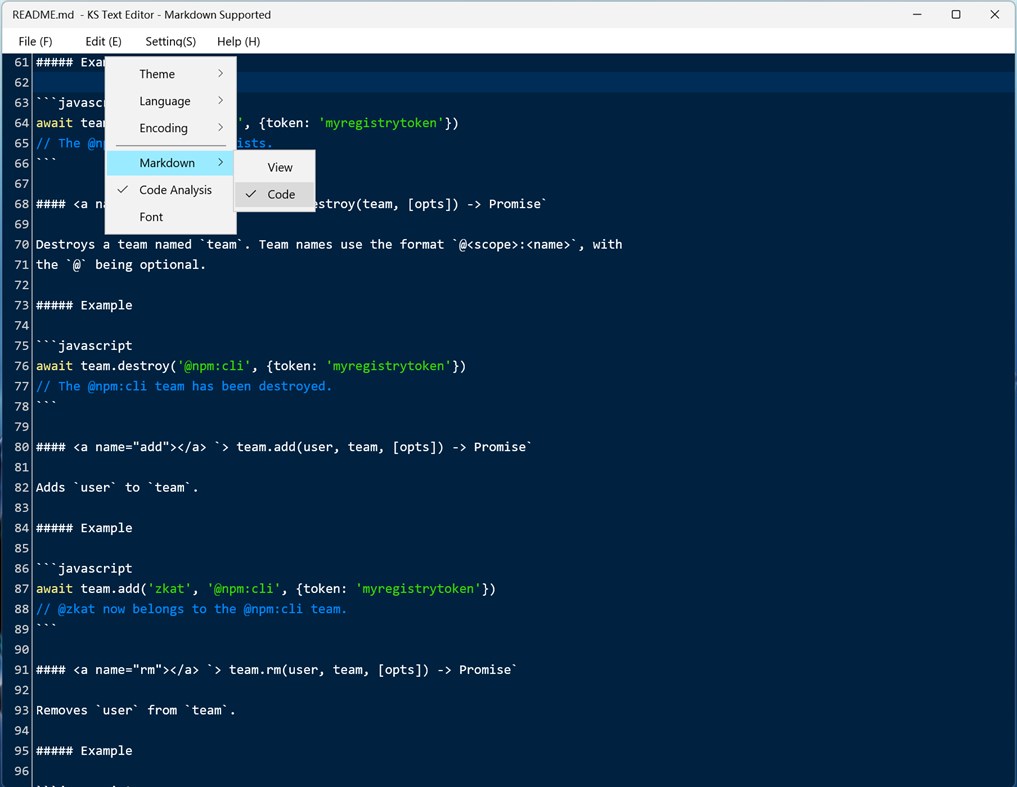
Task: Click the chevron icon next to Encoding
Action: click(x=219, y=128)
